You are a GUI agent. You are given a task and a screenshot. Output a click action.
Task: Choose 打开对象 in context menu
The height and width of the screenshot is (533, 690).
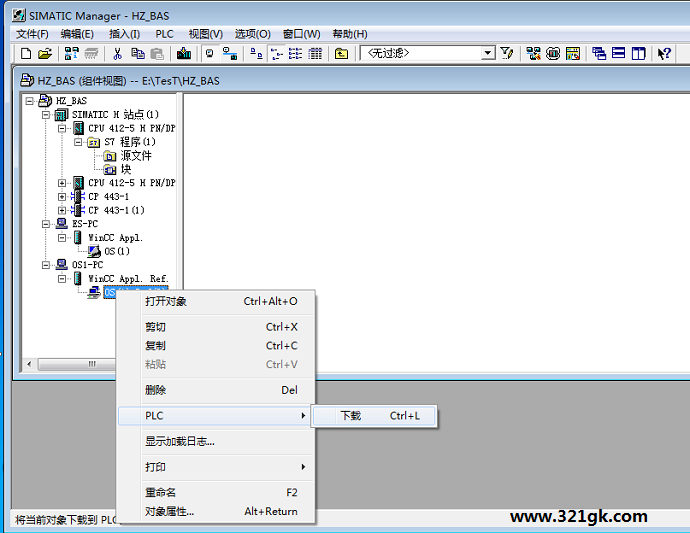pyautogui.click(x=217, y=301)
